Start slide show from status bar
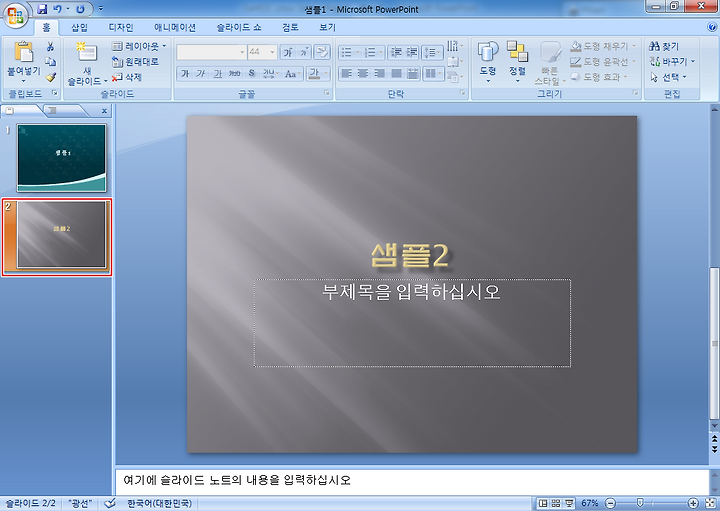Screen dimensions: 720x511 tap(570, 503)
